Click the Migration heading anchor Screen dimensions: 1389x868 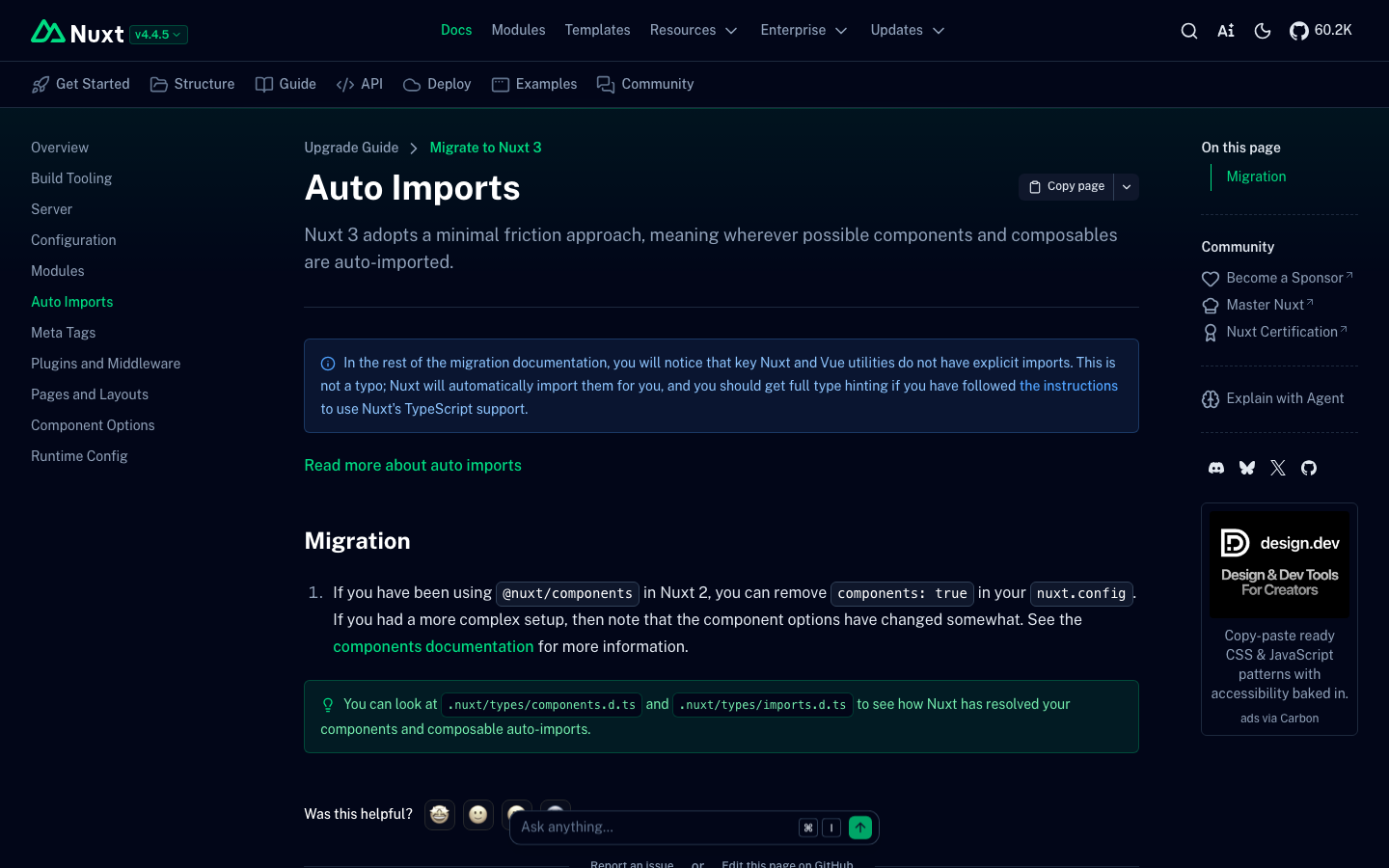357,541
